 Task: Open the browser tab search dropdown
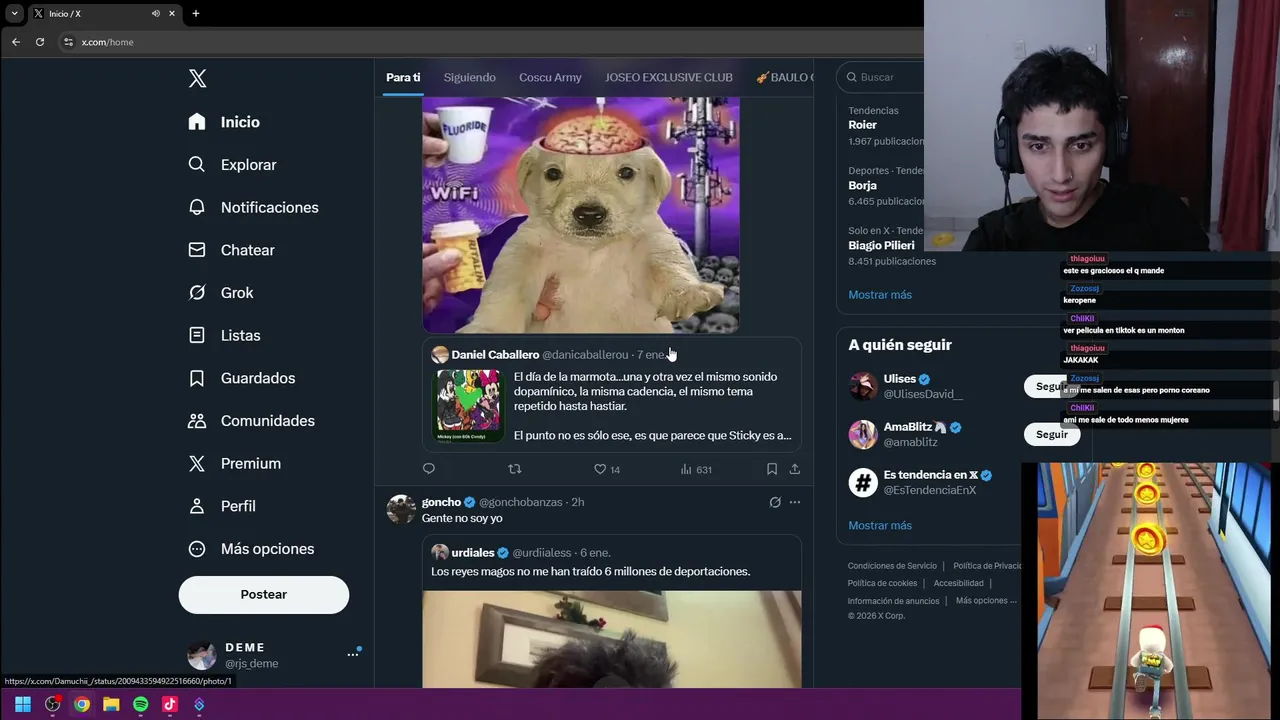pos(14,14)
